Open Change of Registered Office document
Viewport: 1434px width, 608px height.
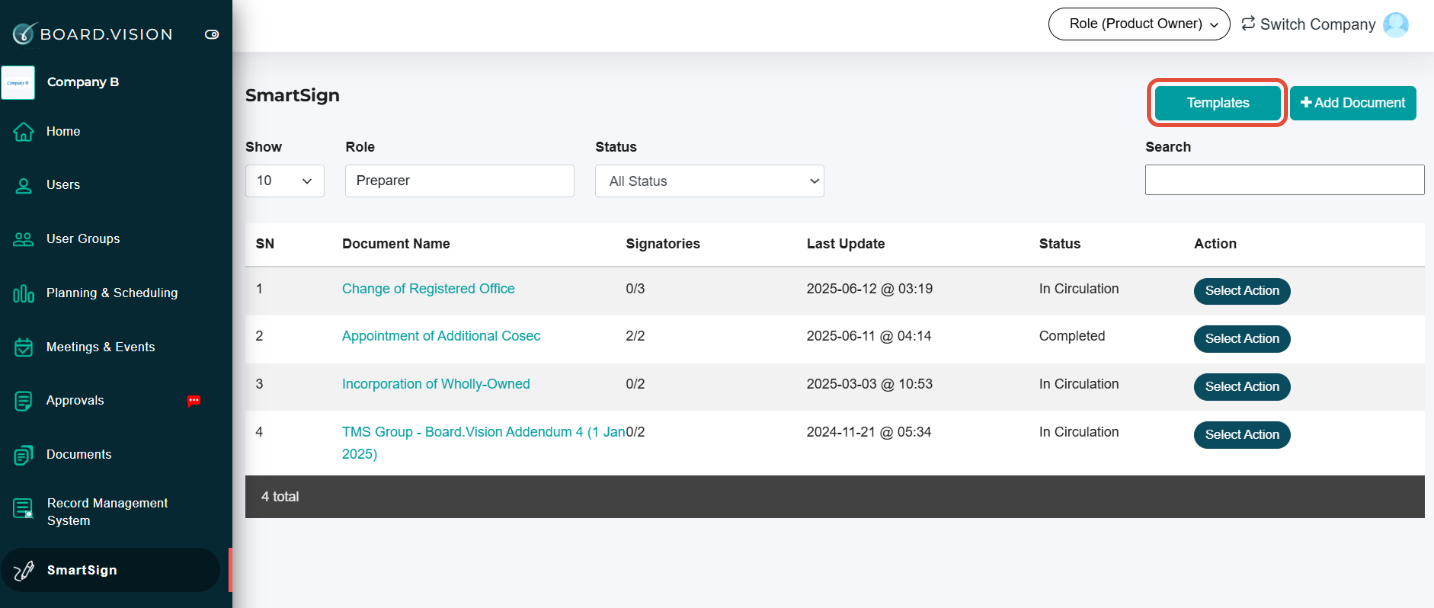(428, 289)
